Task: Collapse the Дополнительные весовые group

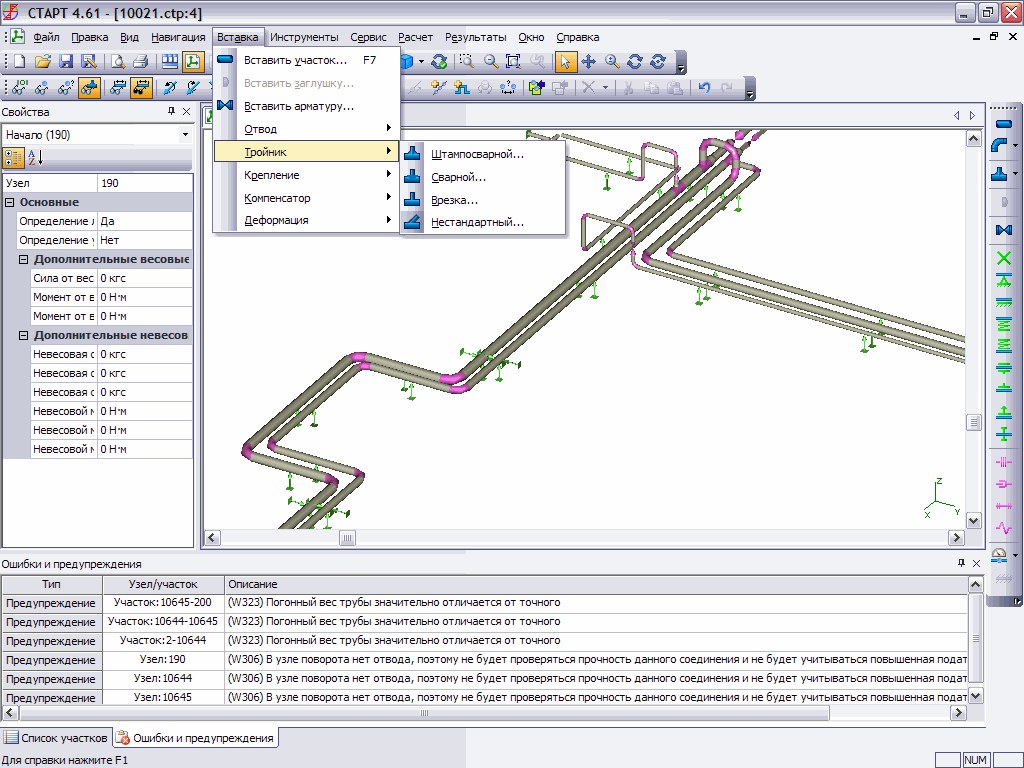Action: (24, 259)
